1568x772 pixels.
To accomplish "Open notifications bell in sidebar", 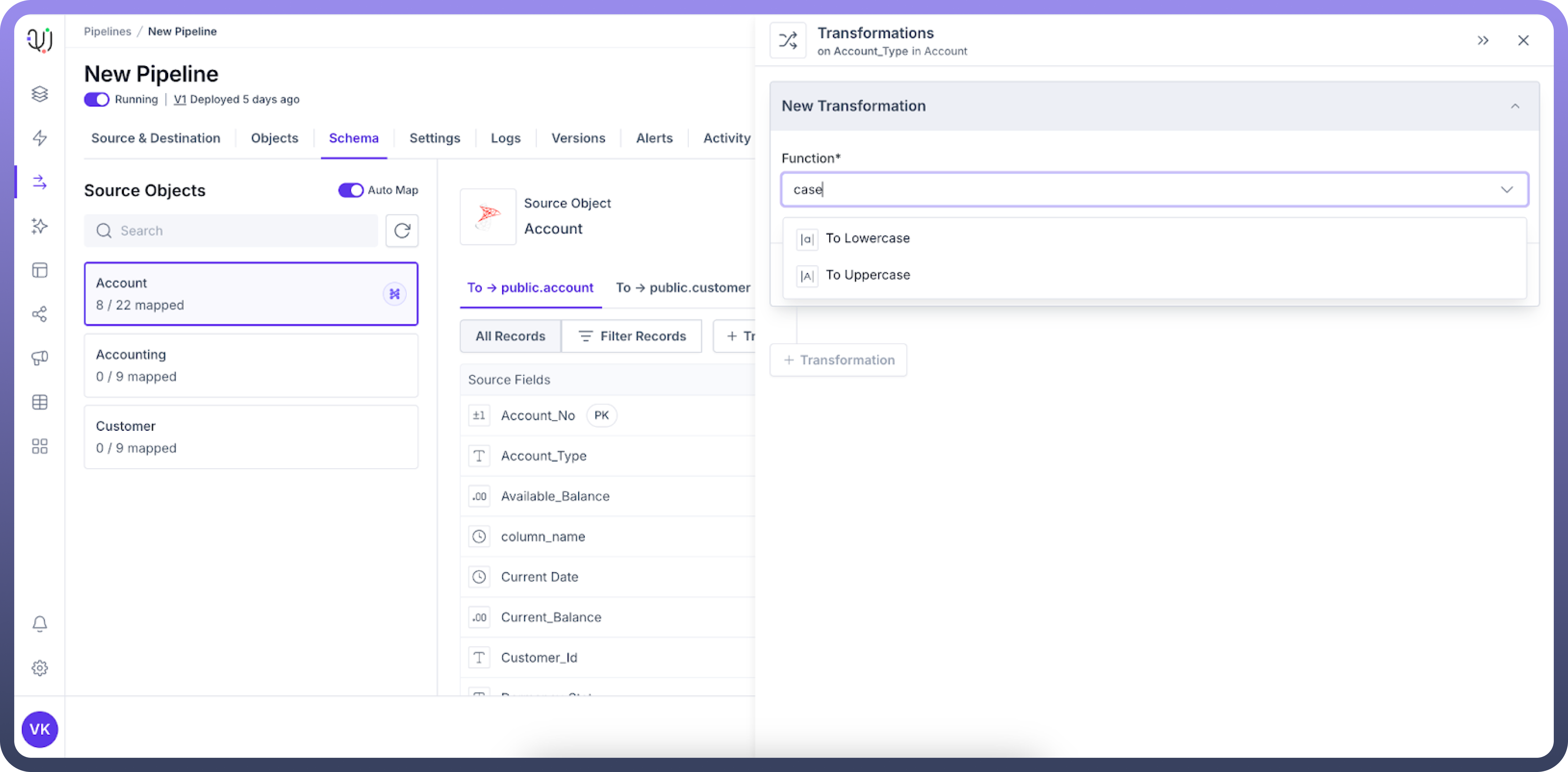I will click(x=39, y=623).
